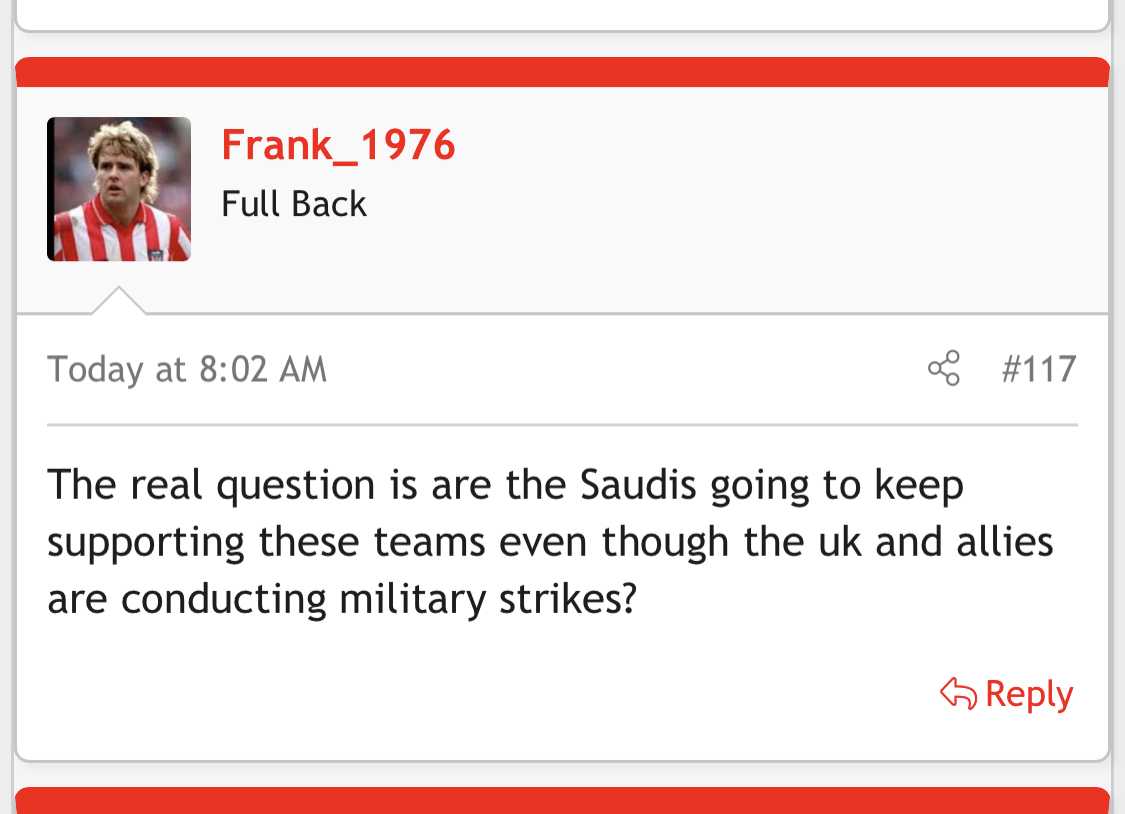1125x814 pixels.
Task: Click the Today at 8:02 AM timestamp
Action: pos(187,371)
